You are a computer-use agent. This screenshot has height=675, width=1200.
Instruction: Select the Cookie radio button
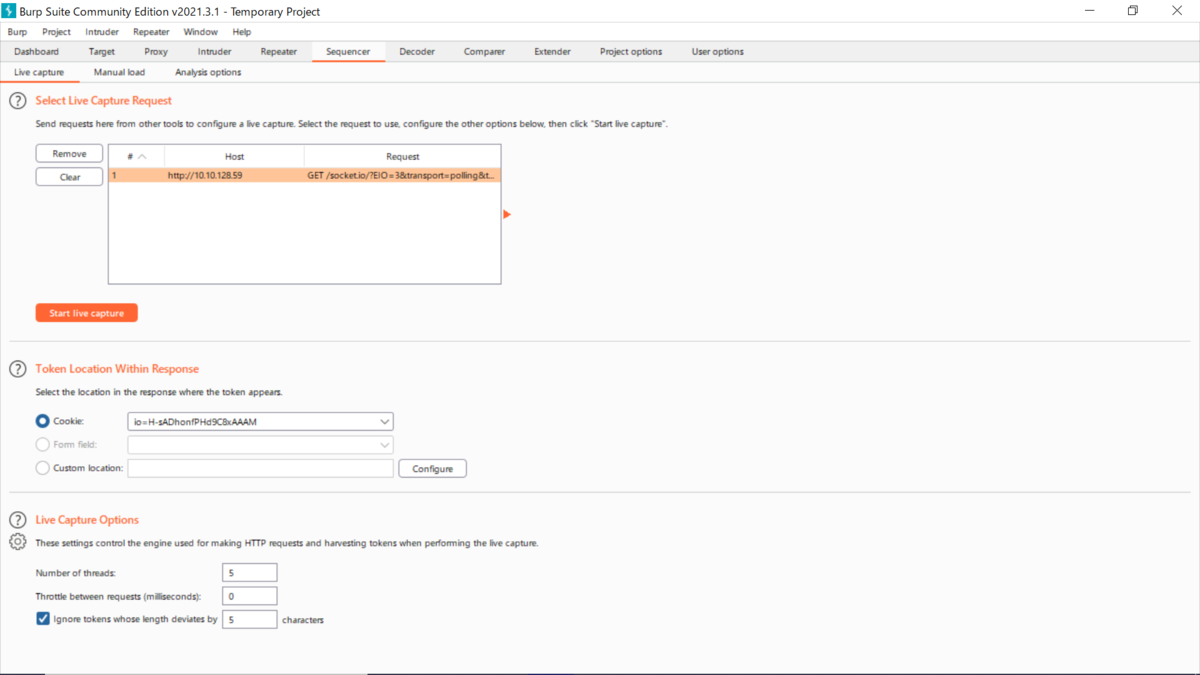tap(42, 422)
